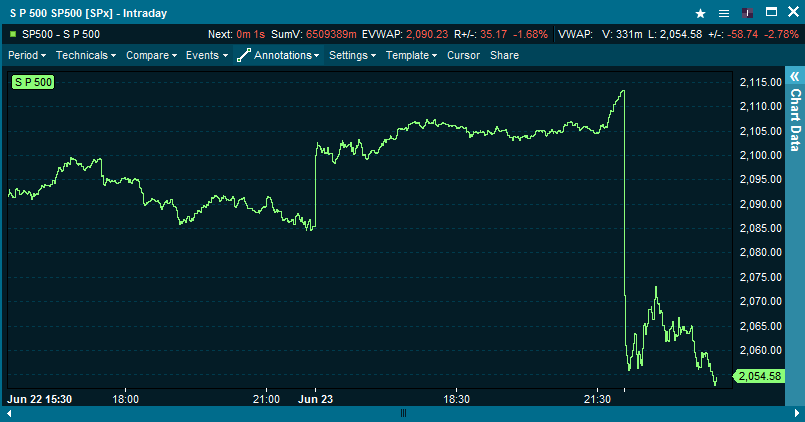Click the -58.74 net change value

(x=743, y=34)
